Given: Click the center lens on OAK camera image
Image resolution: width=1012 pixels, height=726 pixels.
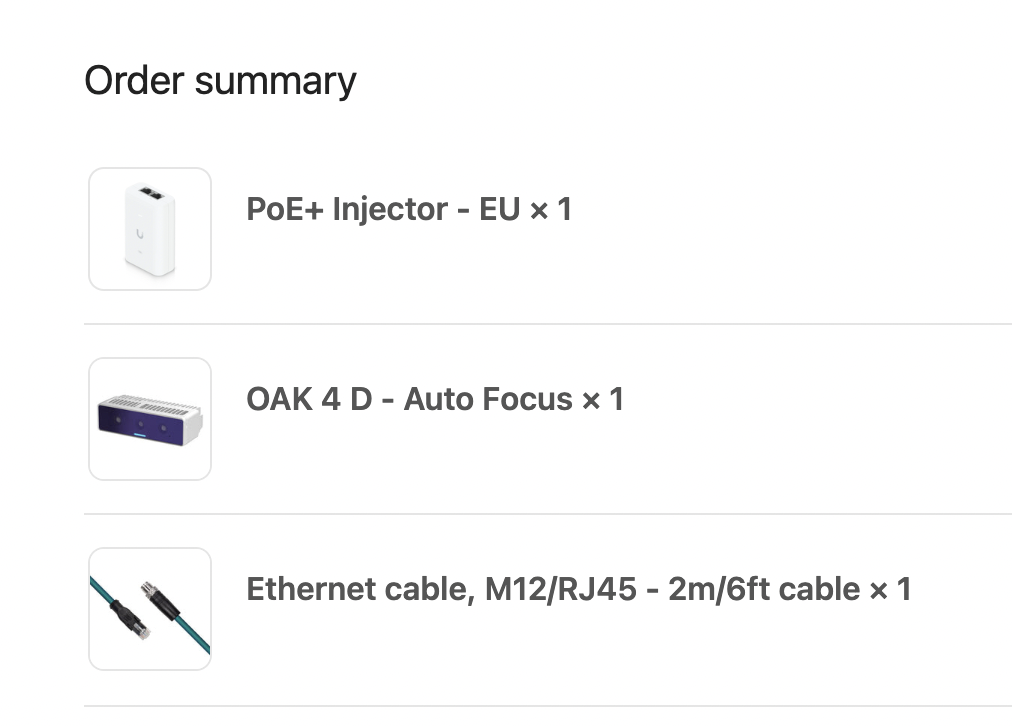Looking at the screenshot, I should pos(141,424).
